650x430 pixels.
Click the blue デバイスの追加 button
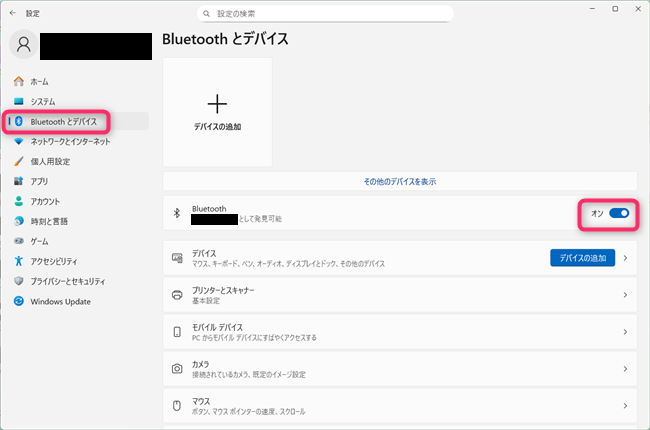(x=582, y=258)
